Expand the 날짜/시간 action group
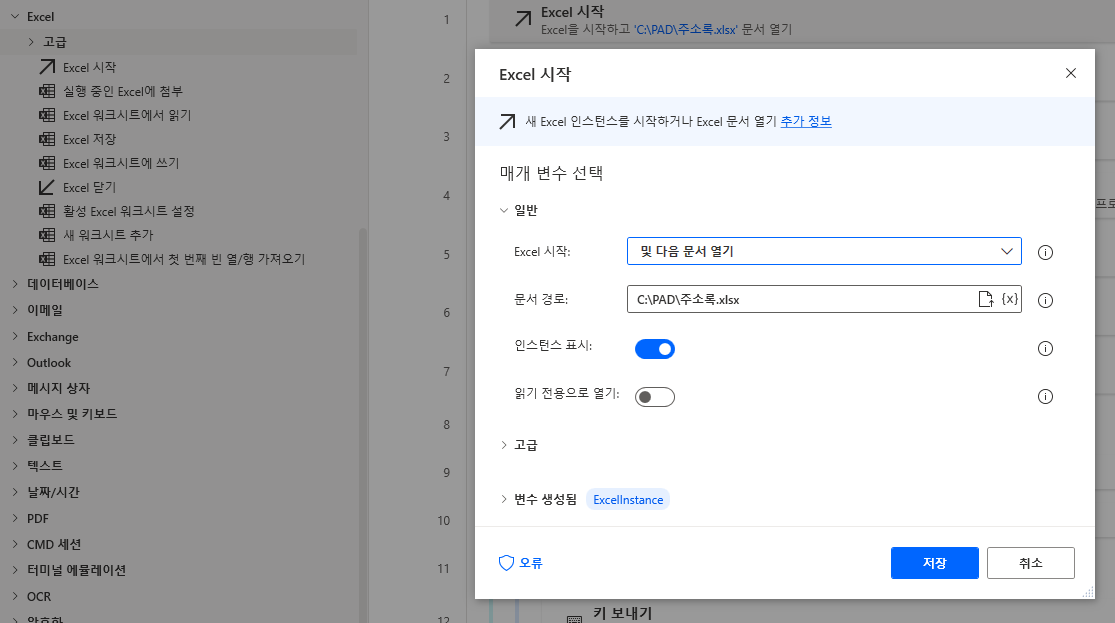The height and width of the screenshot is (623, 1115). (x=15, y=491)
